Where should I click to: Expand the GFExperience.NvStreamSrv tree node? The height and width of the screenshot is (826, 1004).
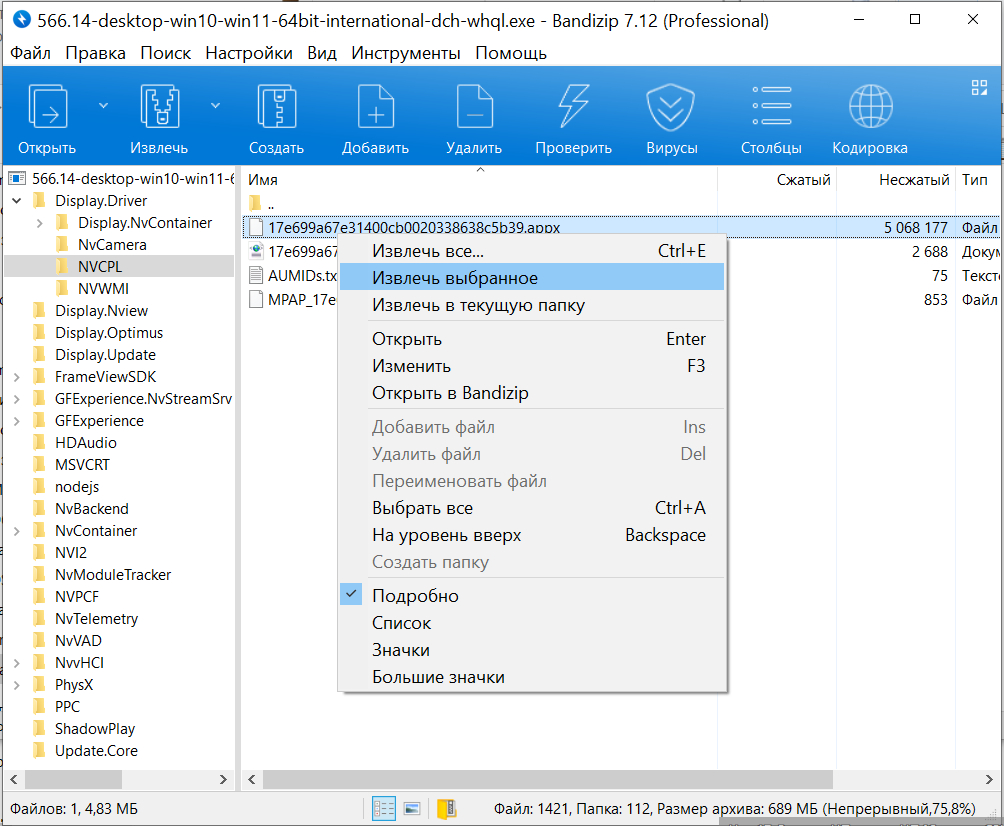click(x=17, y=399)
